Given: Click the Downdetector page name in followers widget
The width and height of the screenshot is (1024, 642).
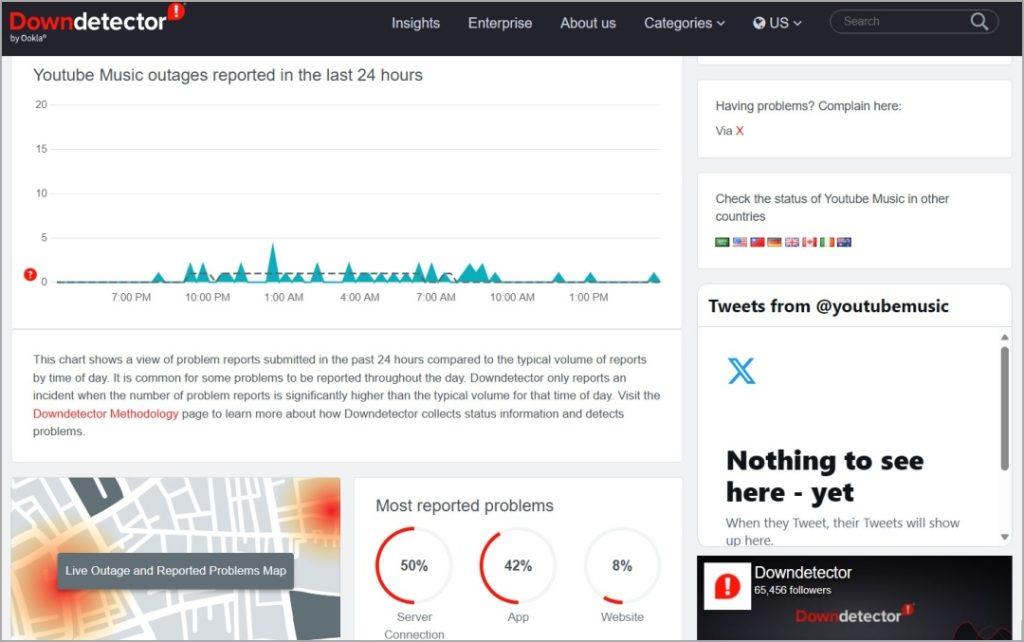Looking at the screenshot, I should tap(803, 573).
